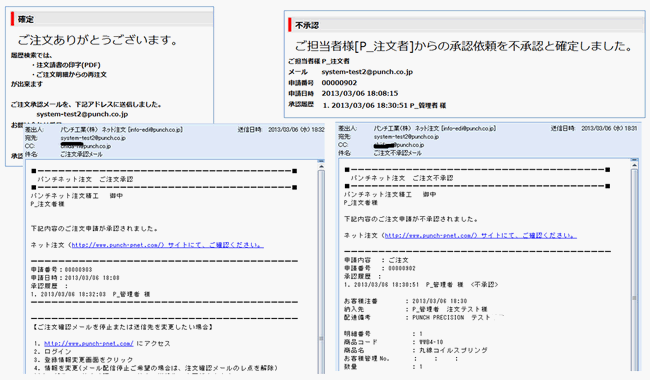650x380 pixels.
Task: Click 配達備考 PUNCH PRECISION line
Action: tap(417, 317)
